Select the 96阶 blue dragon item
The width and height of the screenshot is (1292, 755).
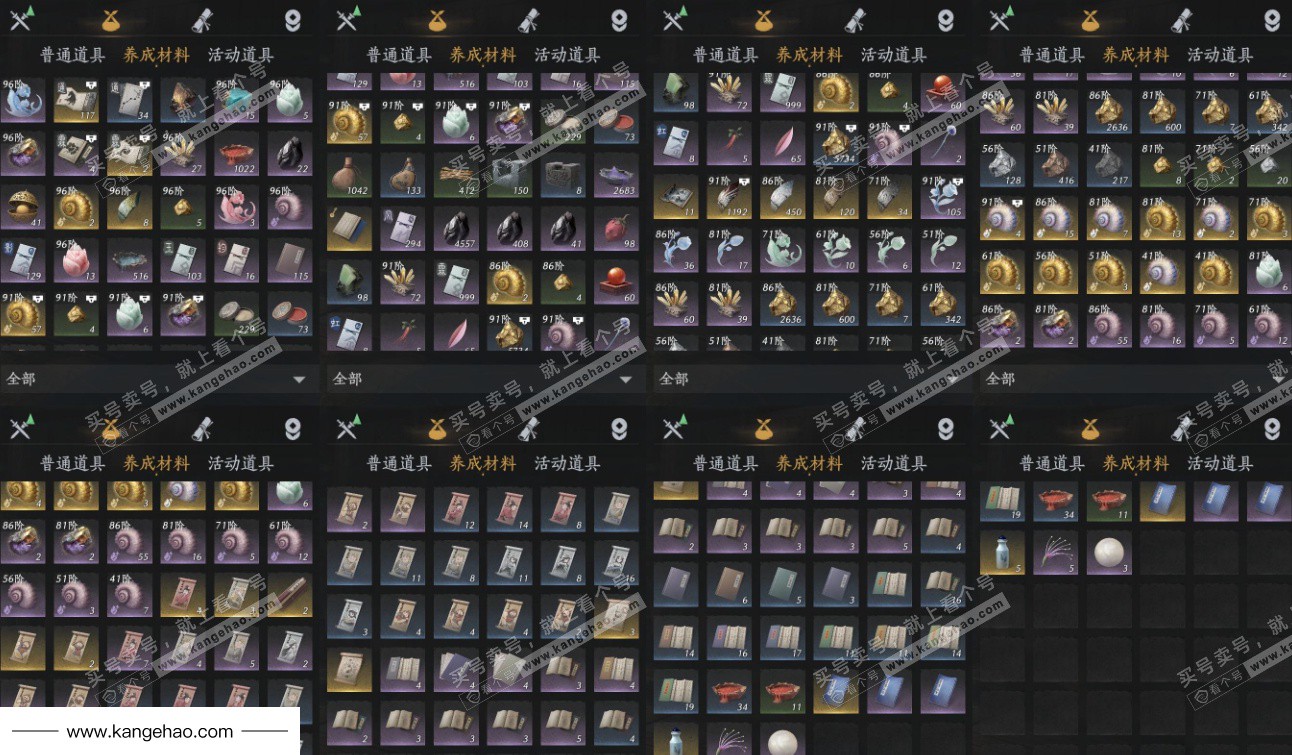(23, 102)
